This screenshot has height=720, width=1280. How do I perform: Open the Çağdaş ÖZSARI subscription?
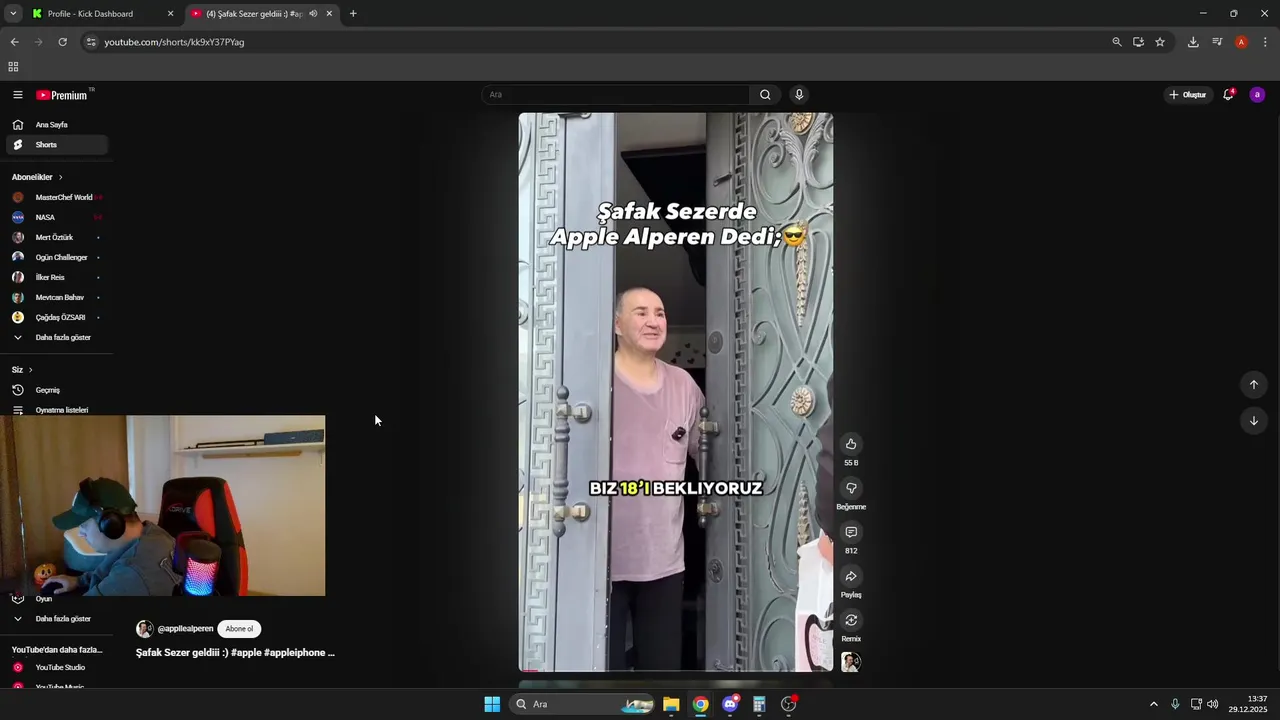[56, 317]
